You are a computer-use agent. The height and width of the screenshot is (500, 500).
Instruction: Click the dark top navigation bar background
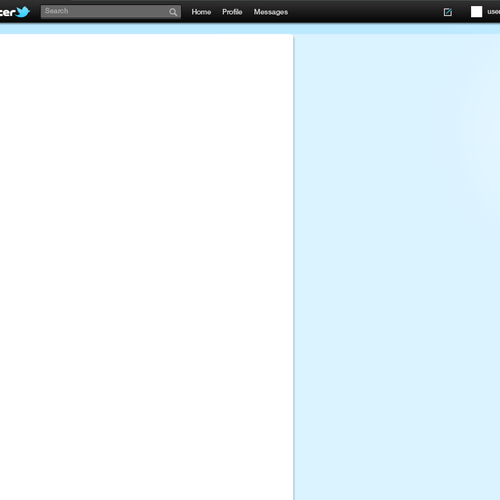[x=367, y=12]
